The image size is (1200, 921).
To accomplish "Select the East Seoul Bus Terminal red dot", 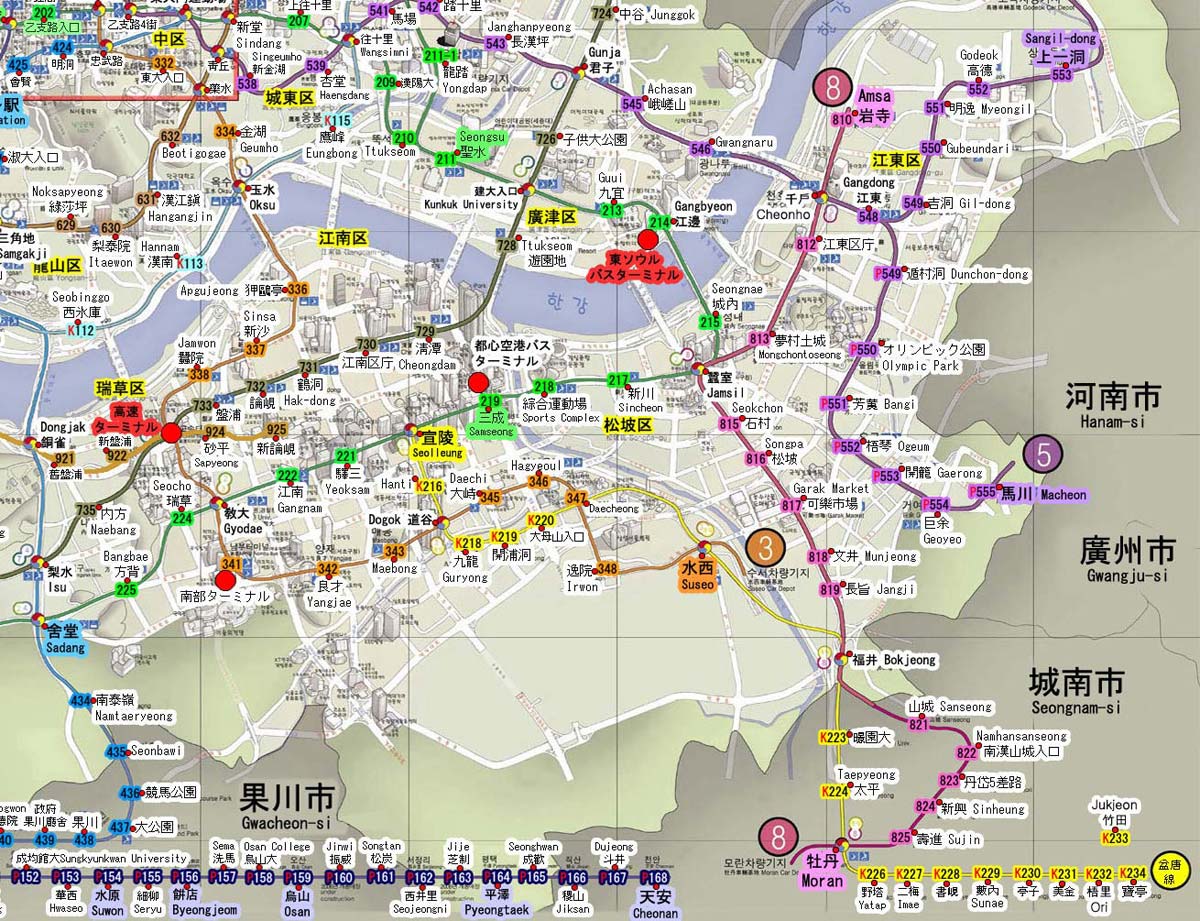I will (647, 239).
